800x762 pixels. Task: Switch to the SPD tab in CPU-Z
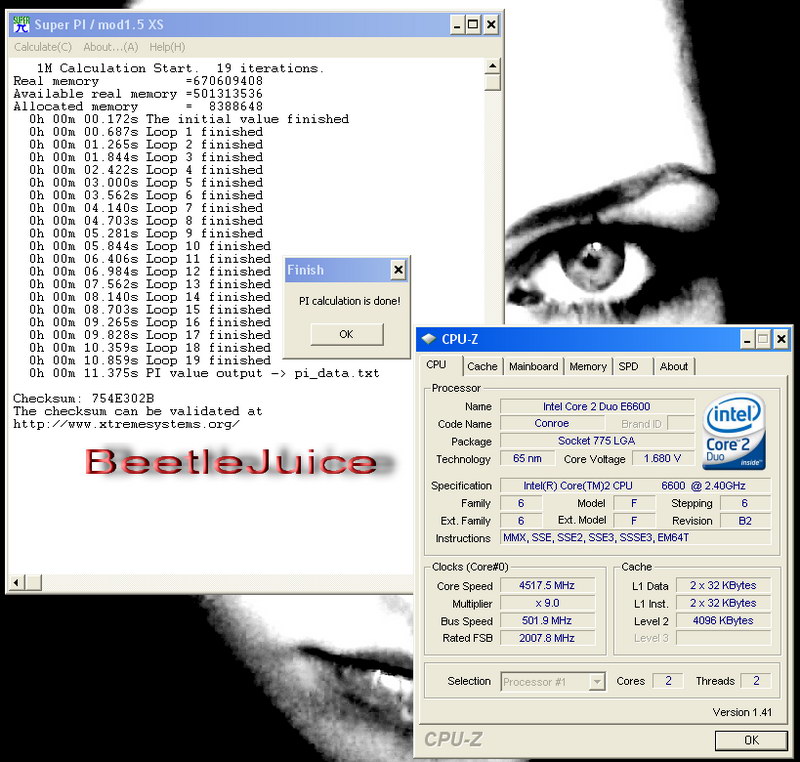tap(629, 366)
